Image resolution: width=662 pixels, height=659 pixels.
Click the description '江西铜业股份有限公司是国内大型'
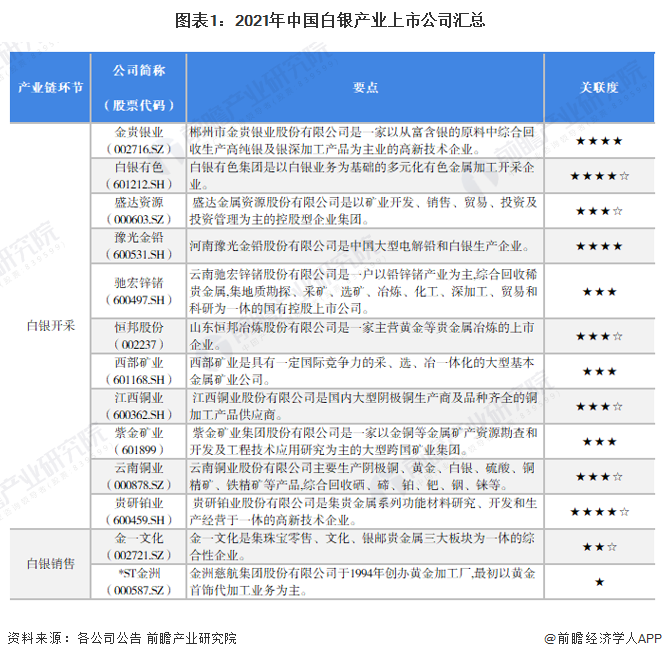point(363,406)
